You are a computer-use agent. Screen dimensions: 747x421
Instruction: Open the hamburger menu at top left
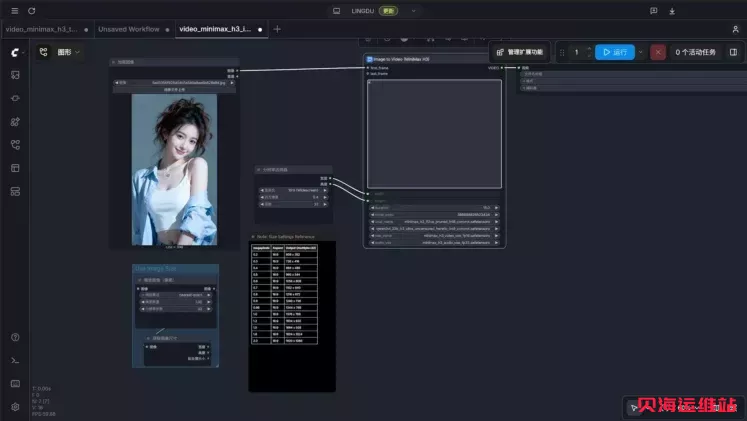15,10
